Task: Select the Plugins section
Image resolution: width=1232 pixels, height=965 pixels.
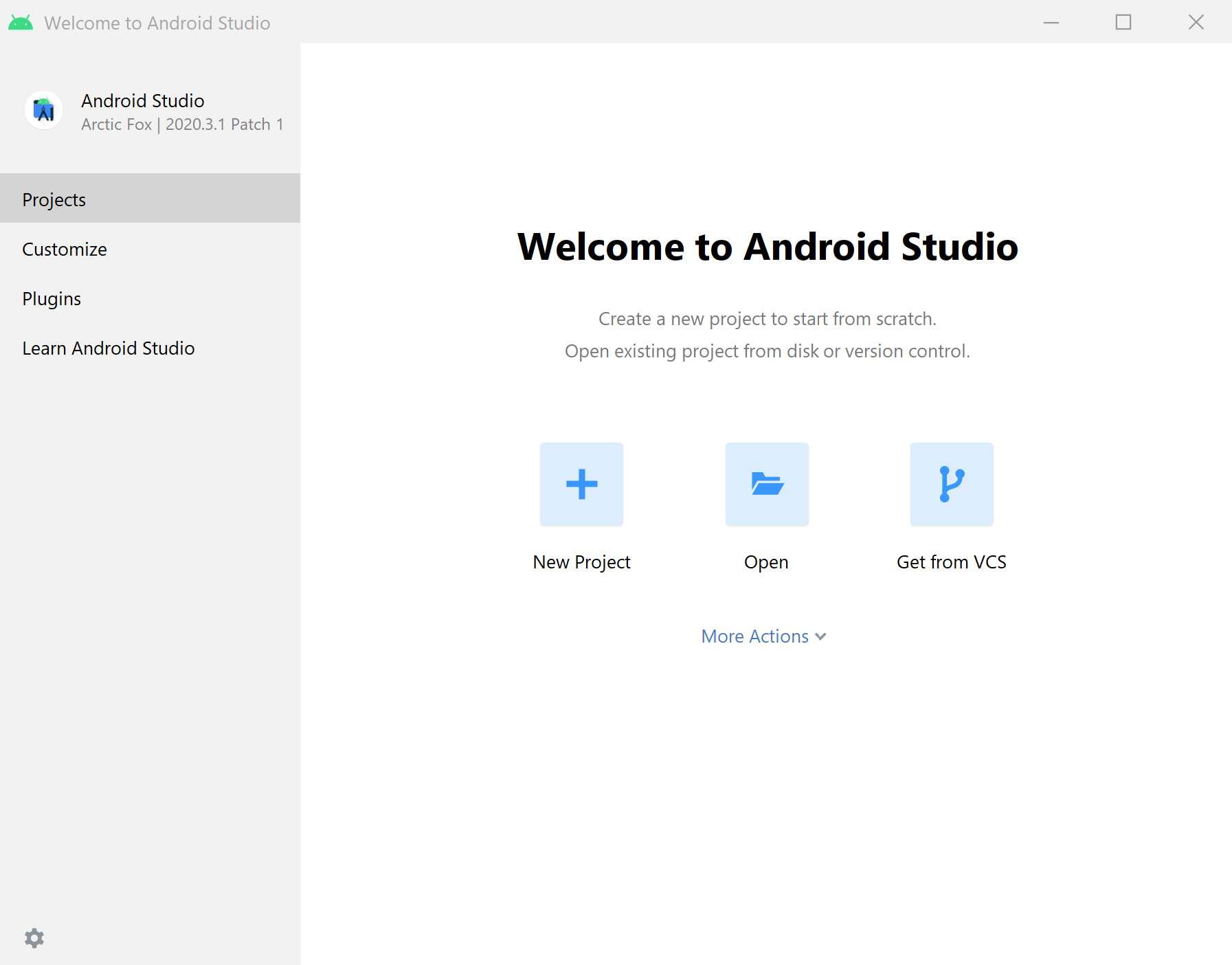Action: 52,298
